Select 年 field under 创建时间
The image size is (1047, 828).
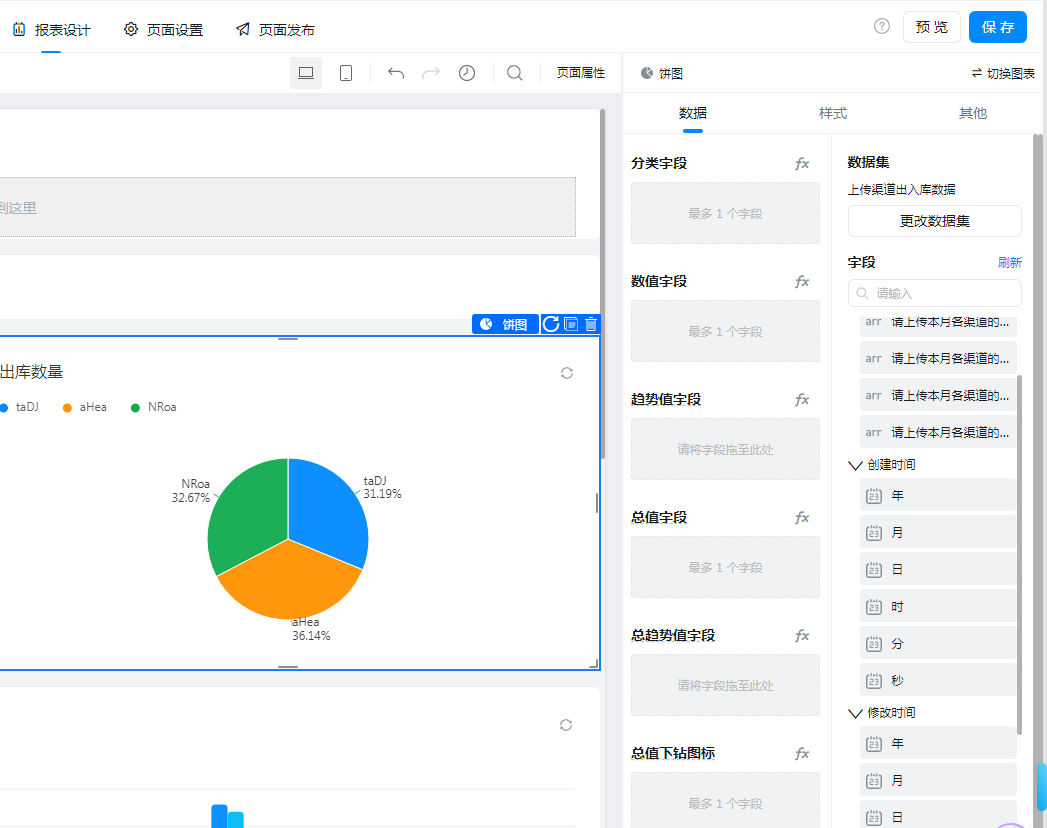938,495
